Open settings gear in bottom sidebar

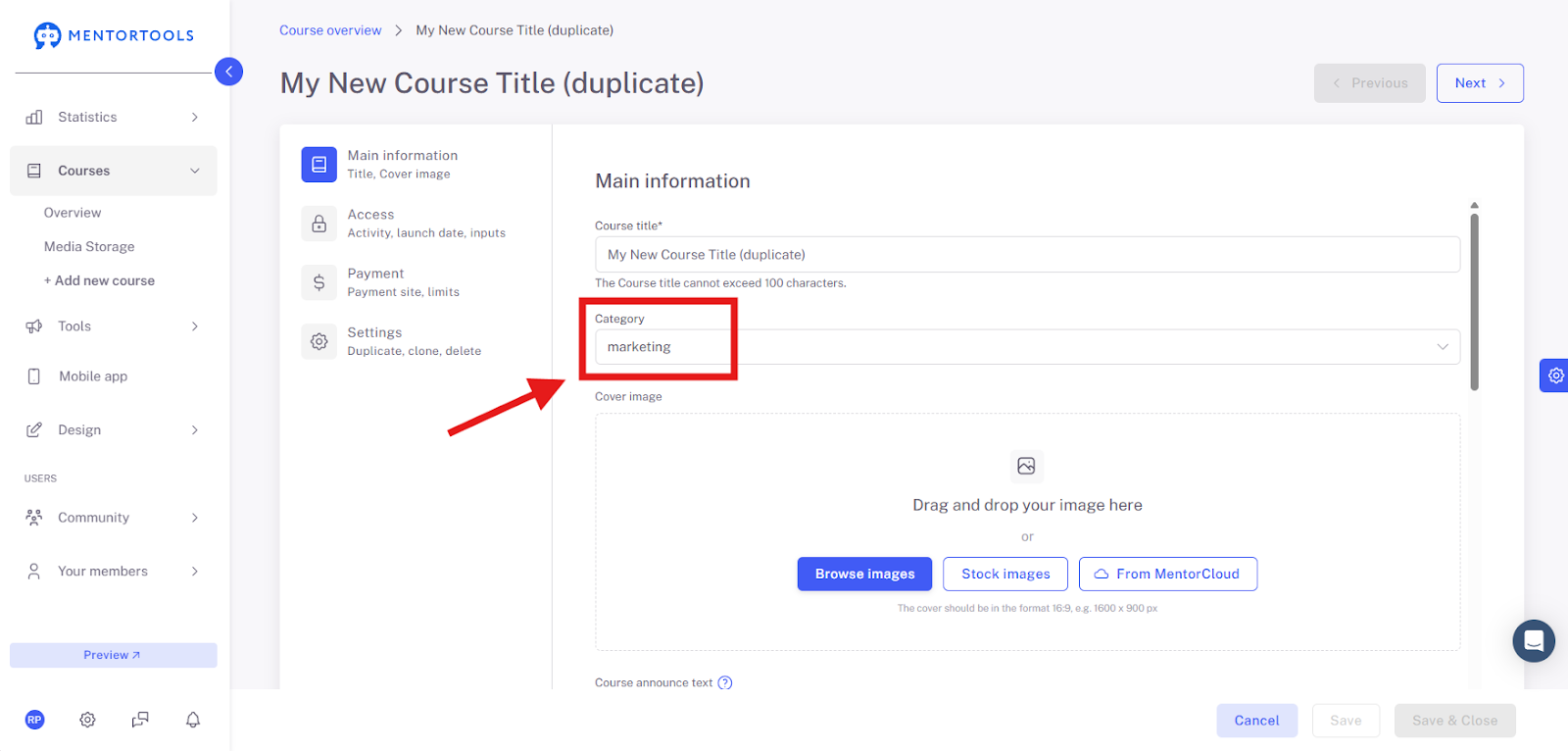pyautogui.click(x=87, y=720)
